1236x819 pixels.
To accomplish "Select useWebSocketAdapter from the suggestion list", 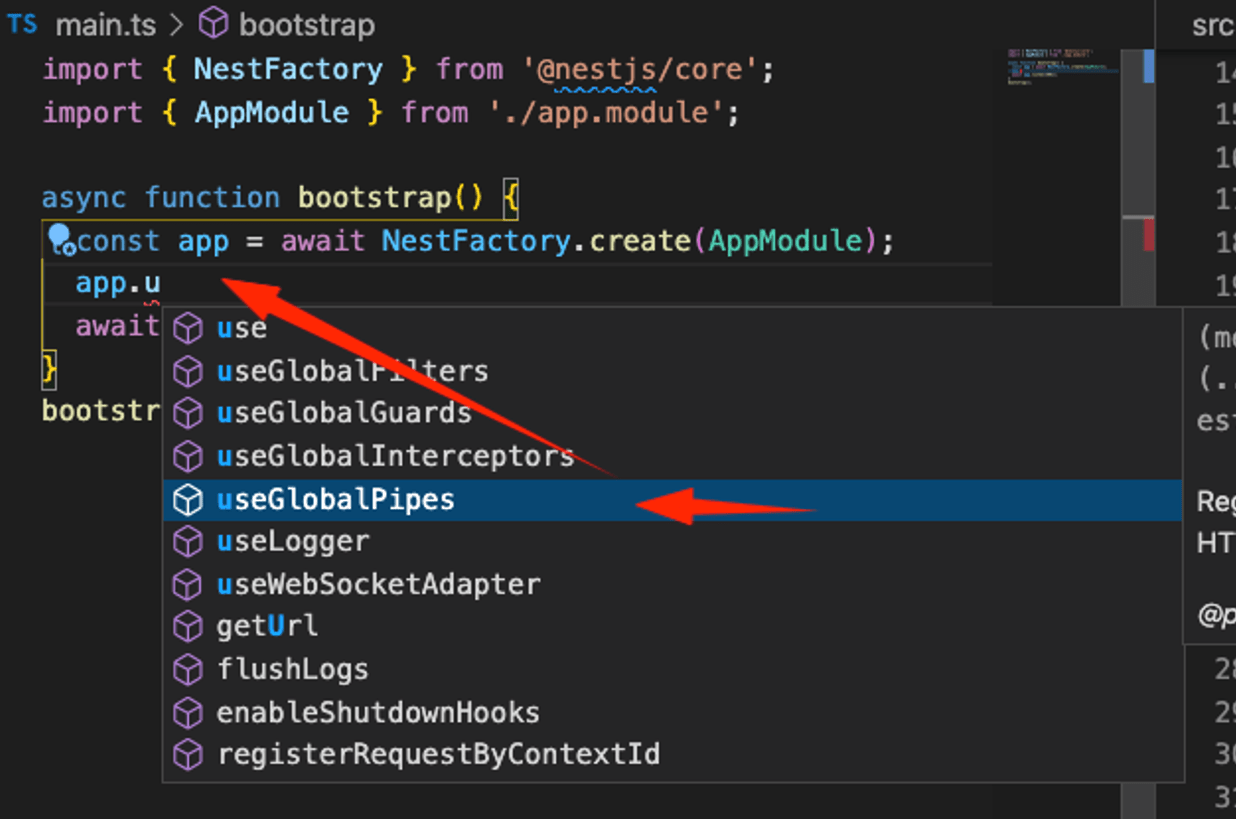I will click(378, 583).
